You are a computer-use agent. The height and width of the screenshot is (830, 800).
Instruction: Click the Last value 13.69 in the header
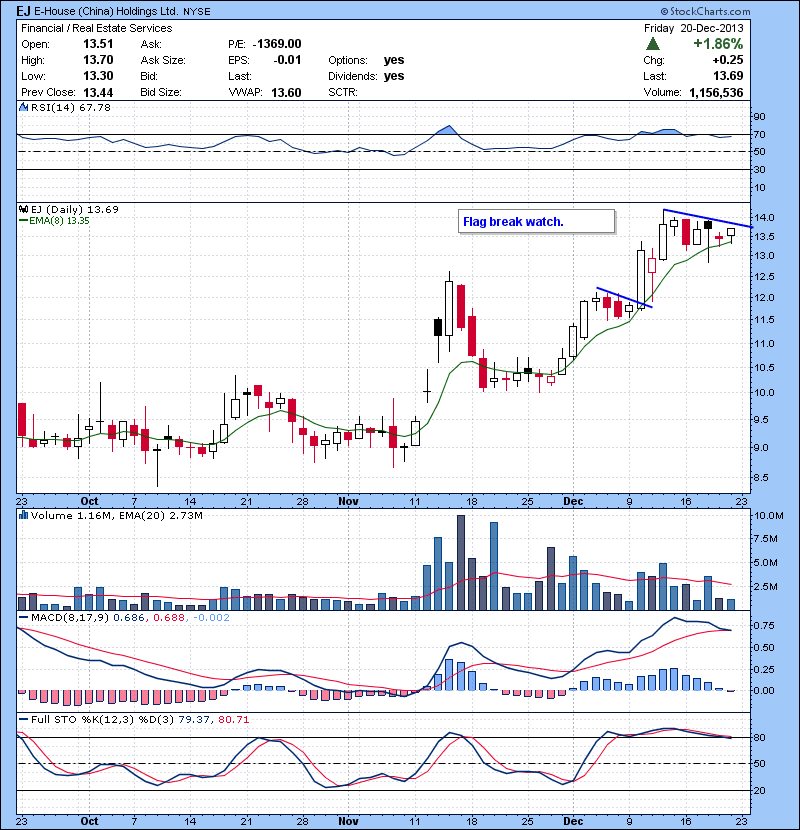click(x=728, y=76)
